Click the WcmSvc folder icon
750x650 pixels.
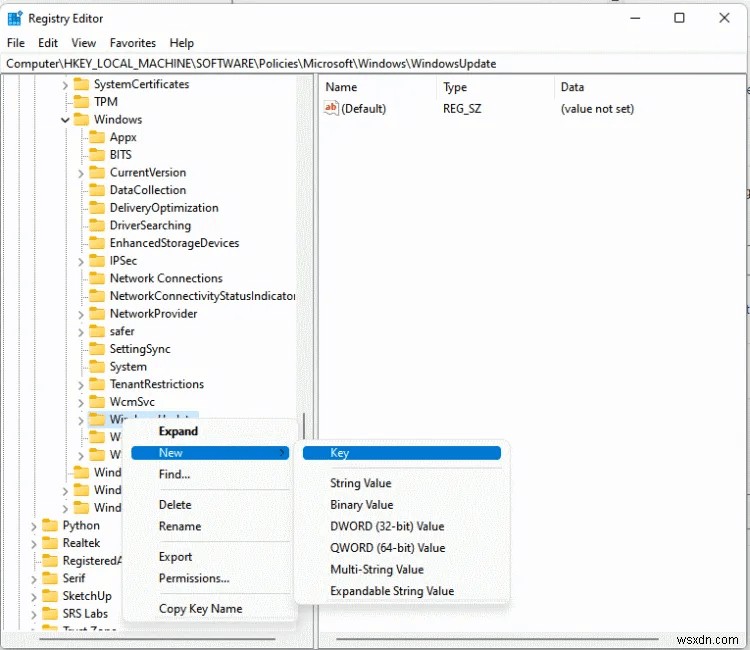click(x=97, y=402)
